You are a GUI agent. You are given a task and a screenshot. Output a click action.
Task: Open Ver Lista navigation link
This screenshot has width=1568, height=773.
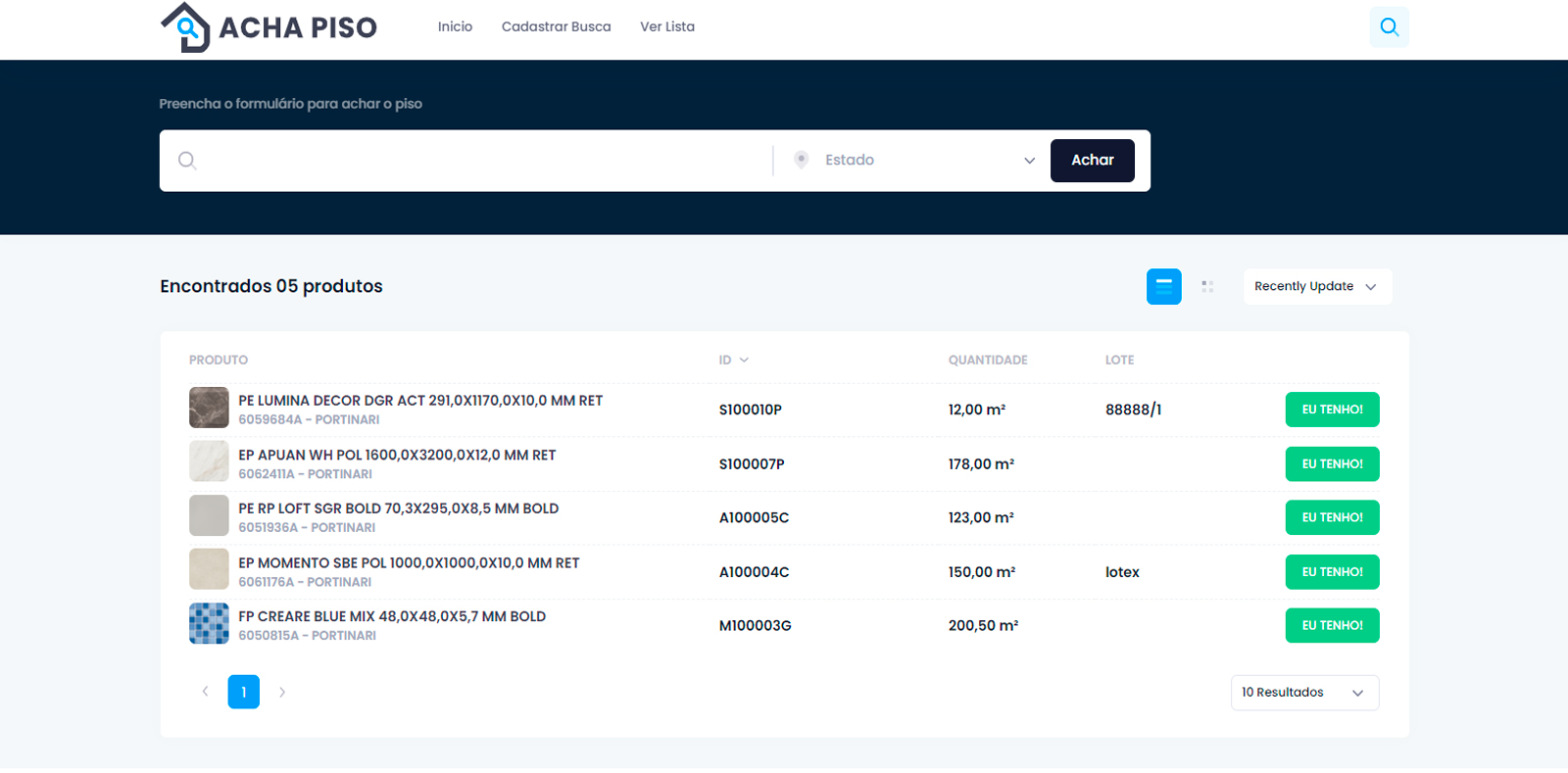[667, 26]
